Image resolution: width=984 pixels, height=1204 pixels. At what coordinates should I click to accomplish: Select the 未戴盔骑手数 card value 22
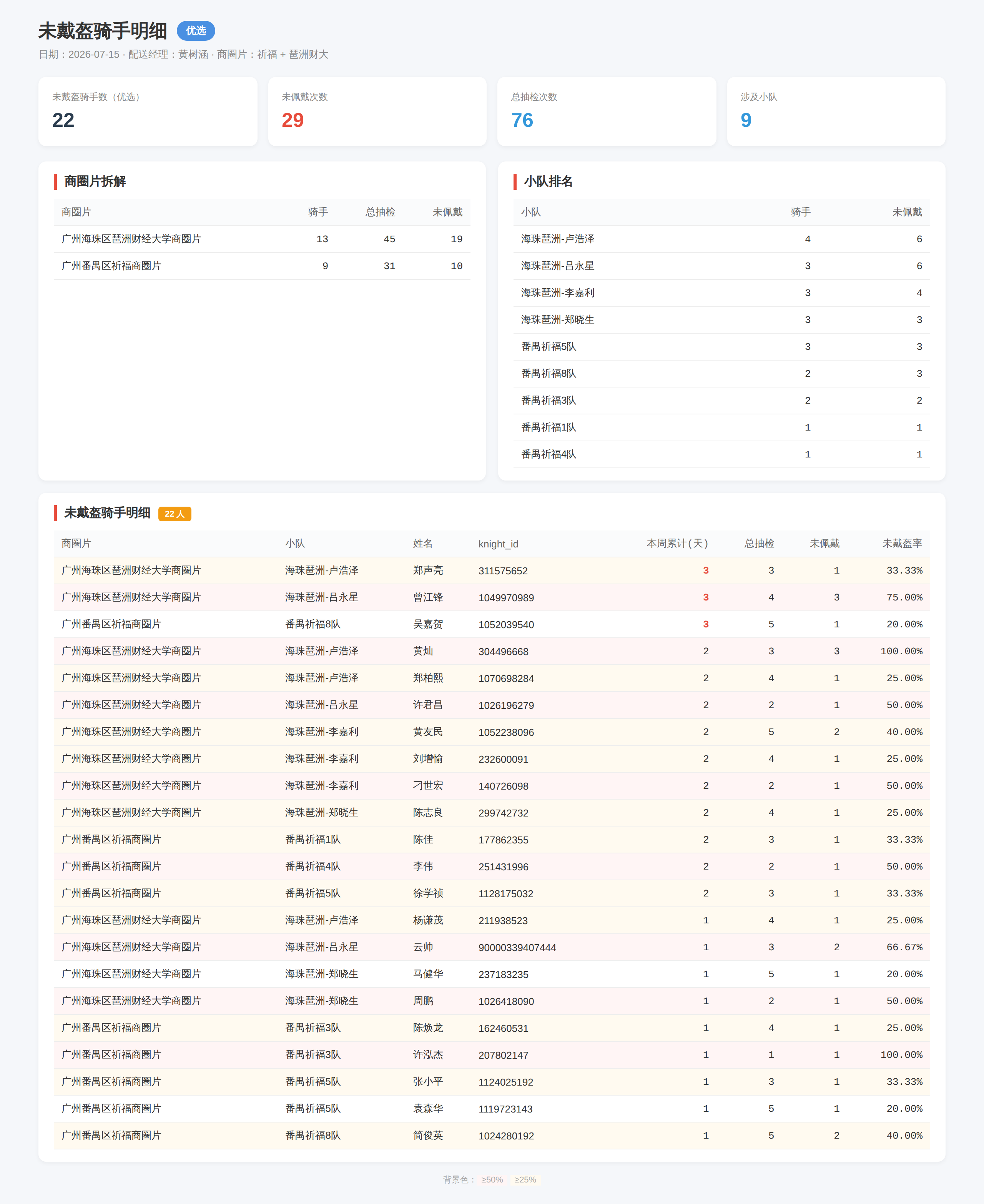pos(63,120)
